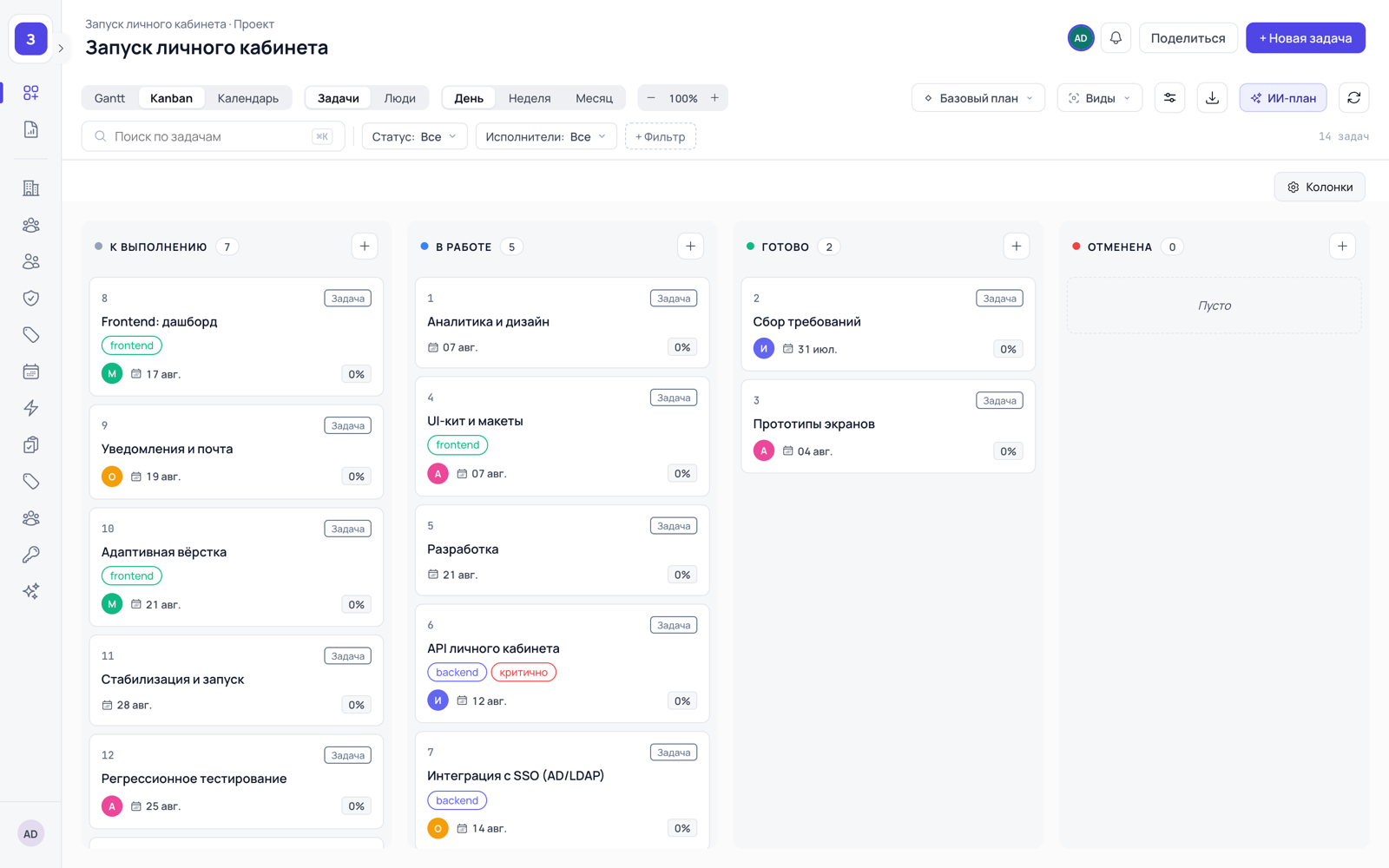Click the О avatar on Уведомления и почта
This screenshot has height=868, width=1389.
pos(112,477)
